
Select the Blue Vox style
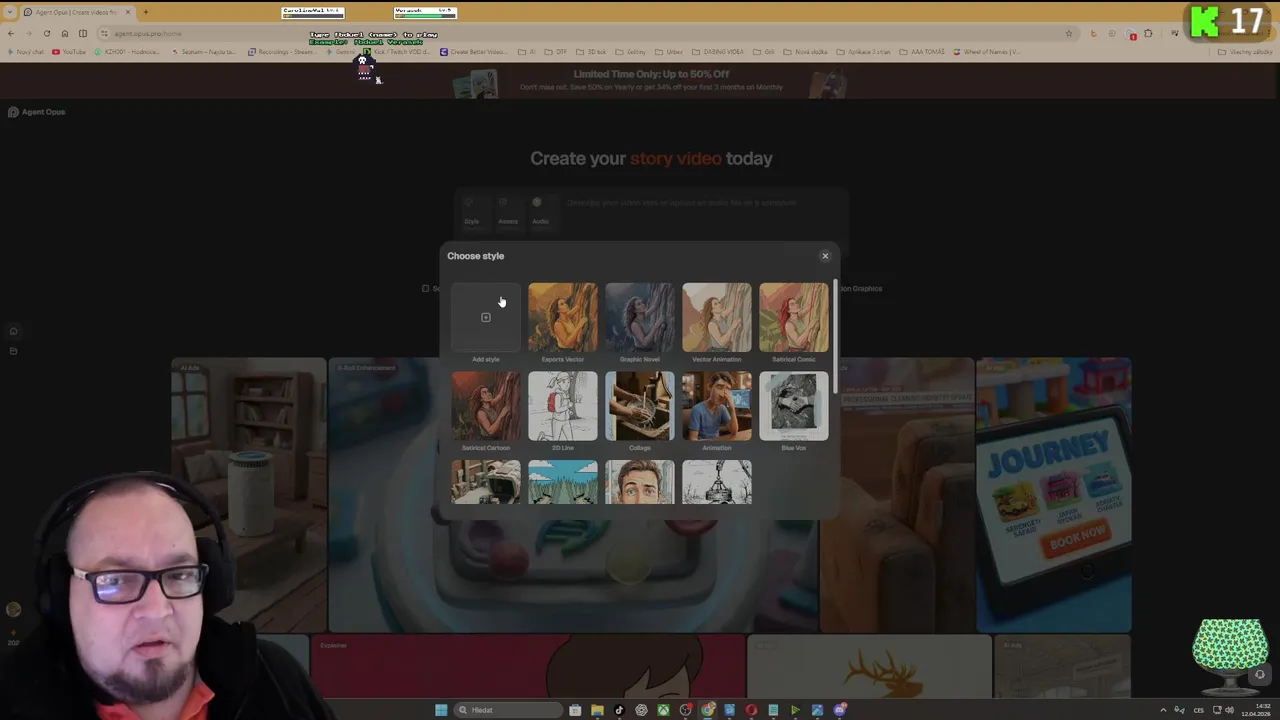point(794,406)
